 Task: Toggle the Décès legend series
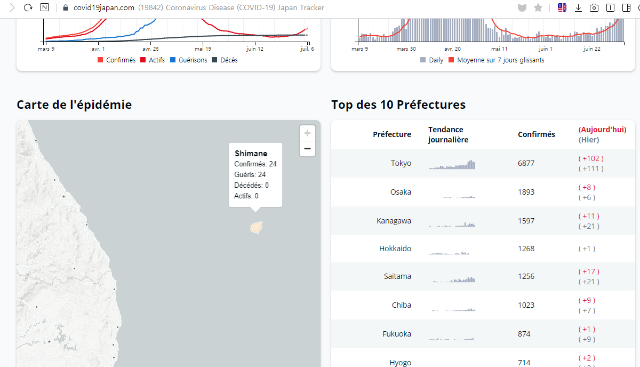click(224, 60)
